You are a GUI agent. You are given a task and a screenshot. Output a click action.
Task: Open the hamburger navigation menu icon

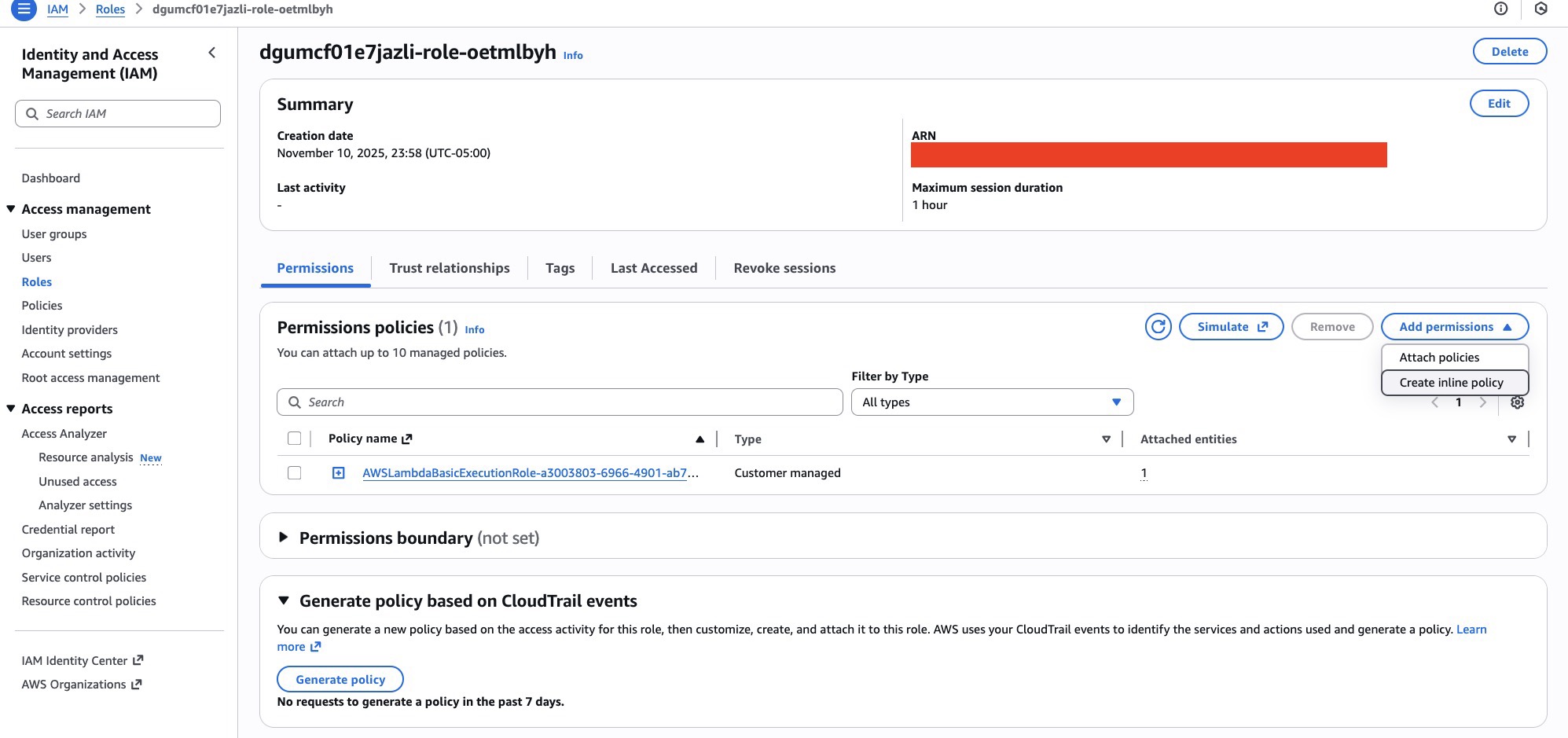(x=24, y=9)
